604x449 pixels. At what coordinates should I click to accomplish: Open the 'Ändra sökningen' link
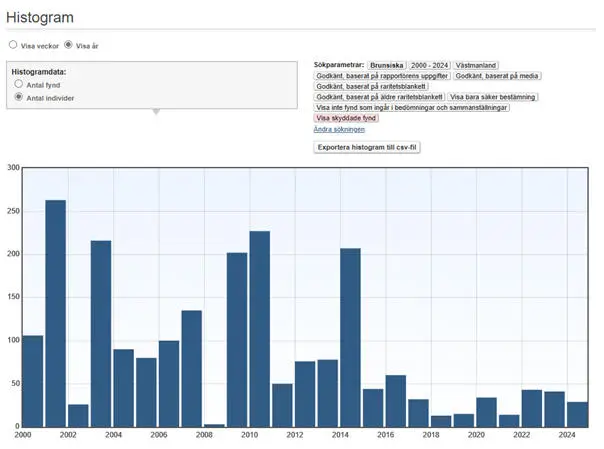(339, 129)
